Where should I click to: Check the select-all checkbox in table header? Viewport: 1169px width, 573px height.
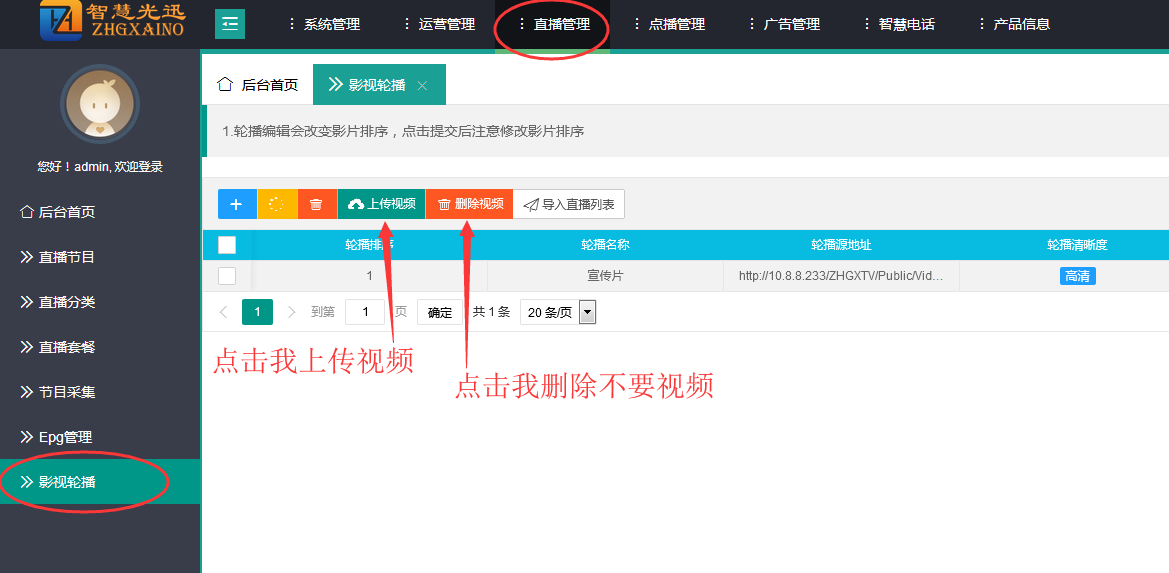click(x=227, y=245)
